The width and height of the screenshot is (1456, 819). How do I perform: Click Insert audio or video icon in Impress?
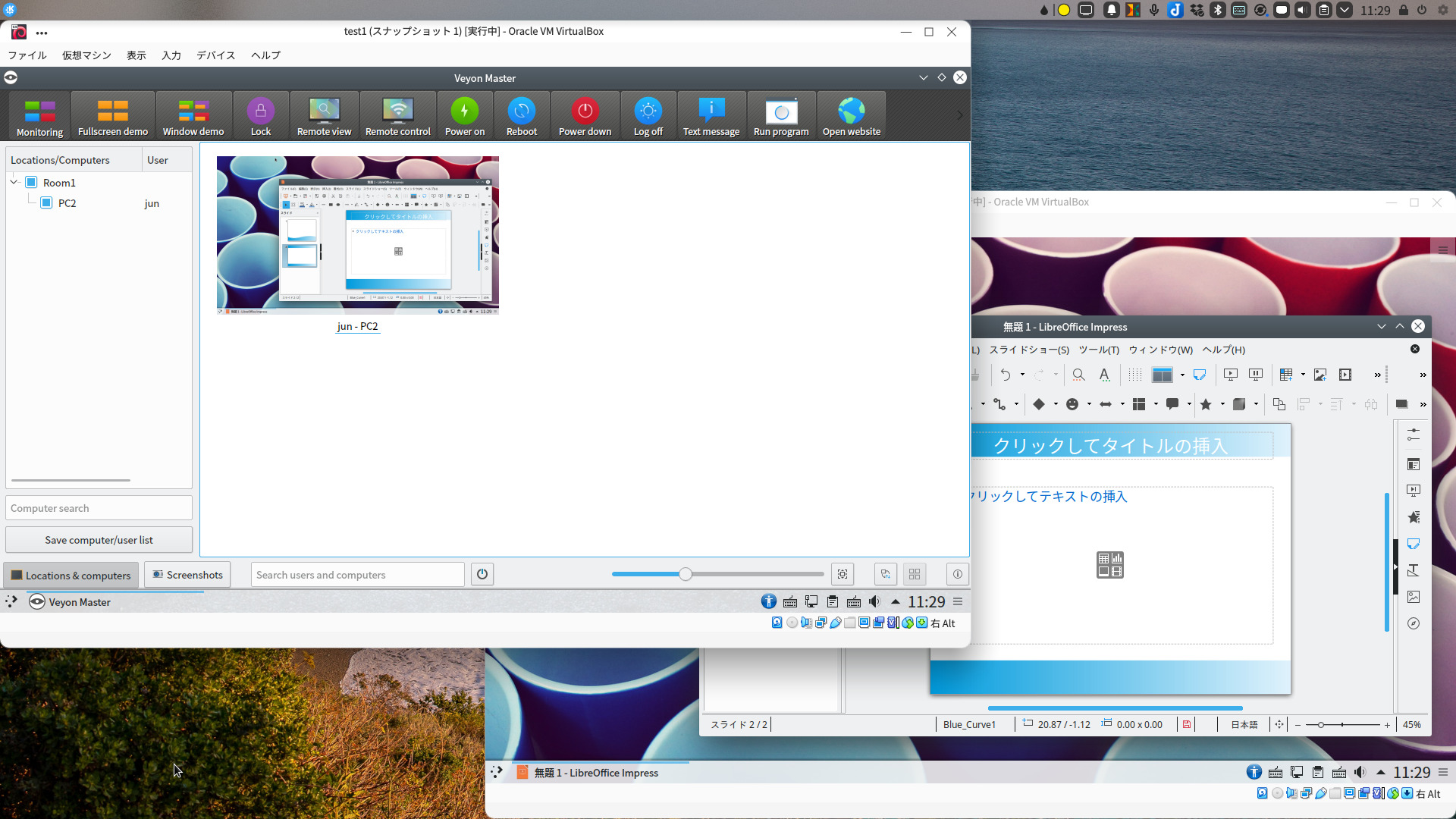pos(1345,375)
